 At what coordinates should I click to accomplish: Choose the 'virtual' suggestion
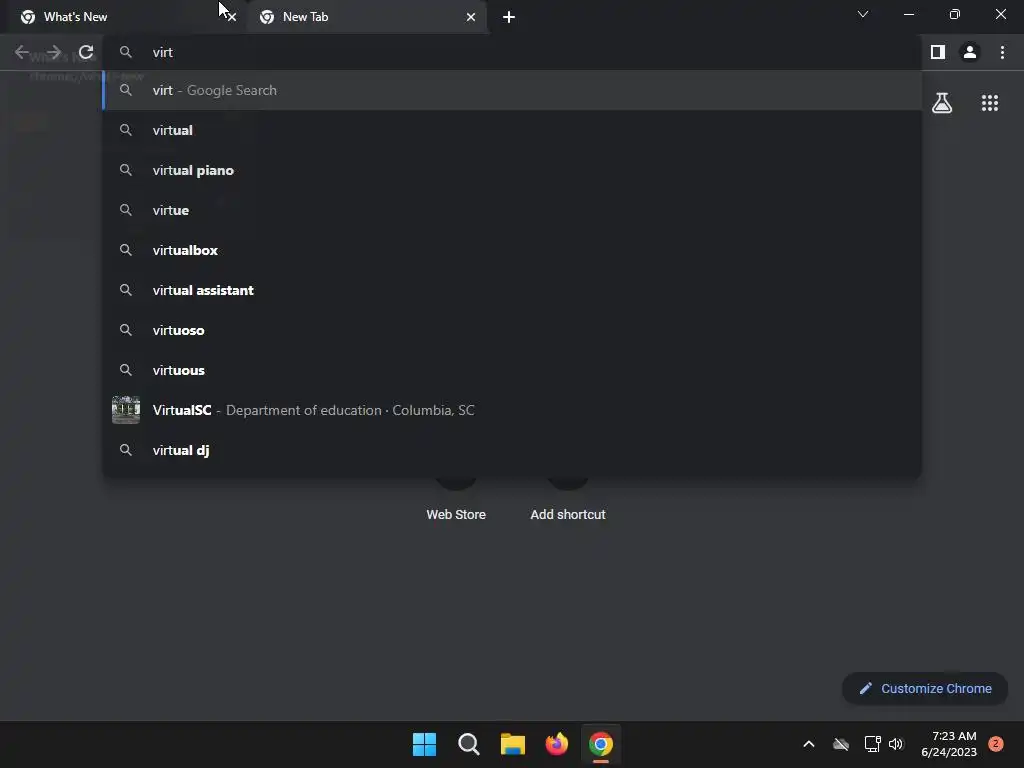(x=513, y=130)
